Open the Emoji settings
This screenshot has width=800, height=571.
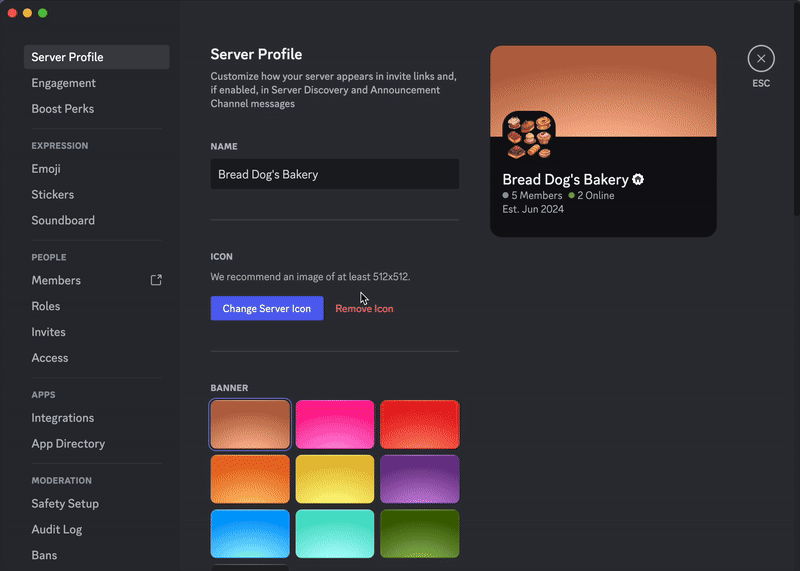[x=46, y=169]
